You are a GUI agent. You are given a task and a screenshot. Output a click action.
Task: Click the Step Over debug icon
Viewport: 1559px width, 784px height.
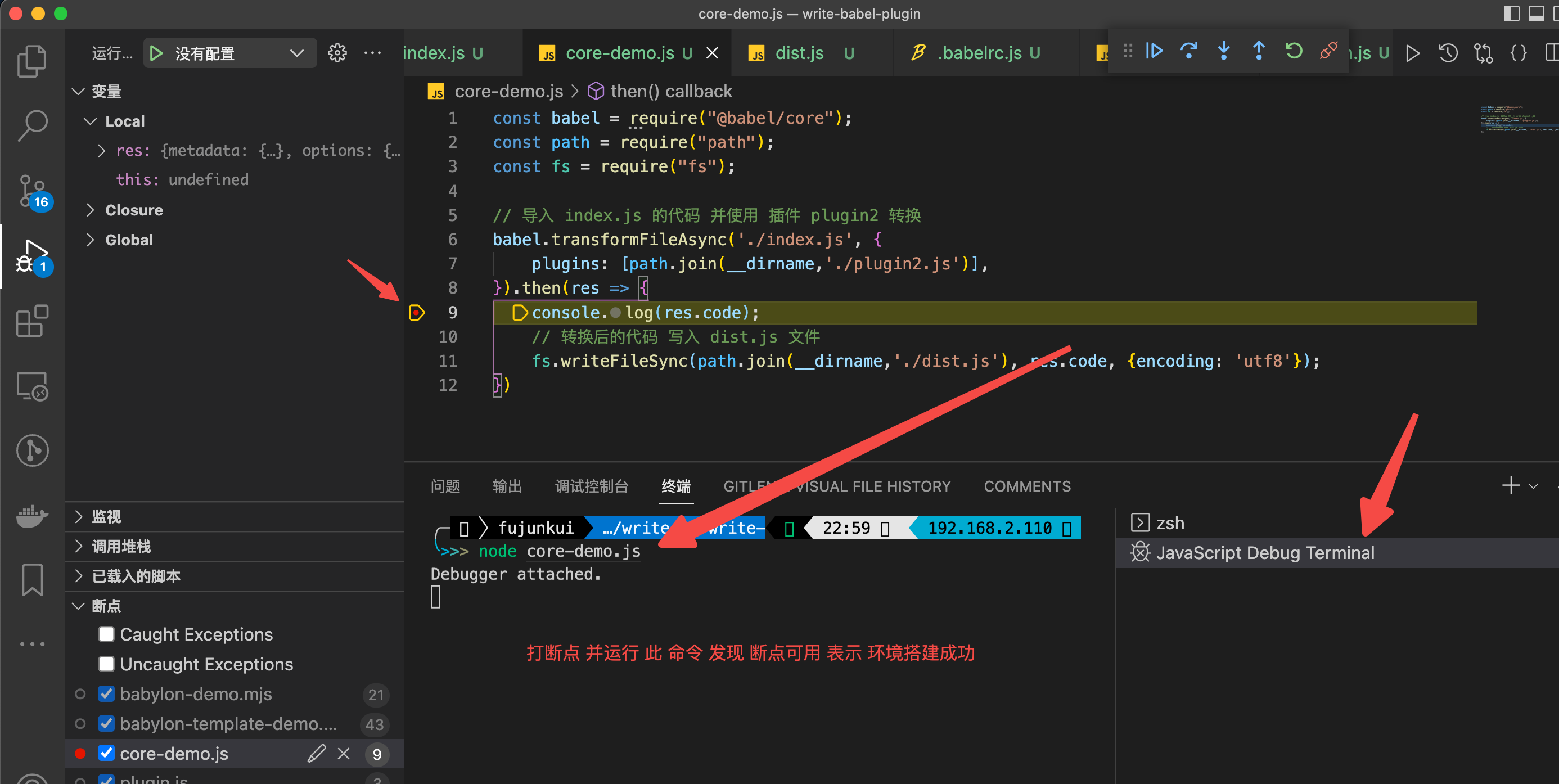click(1188, 51)
